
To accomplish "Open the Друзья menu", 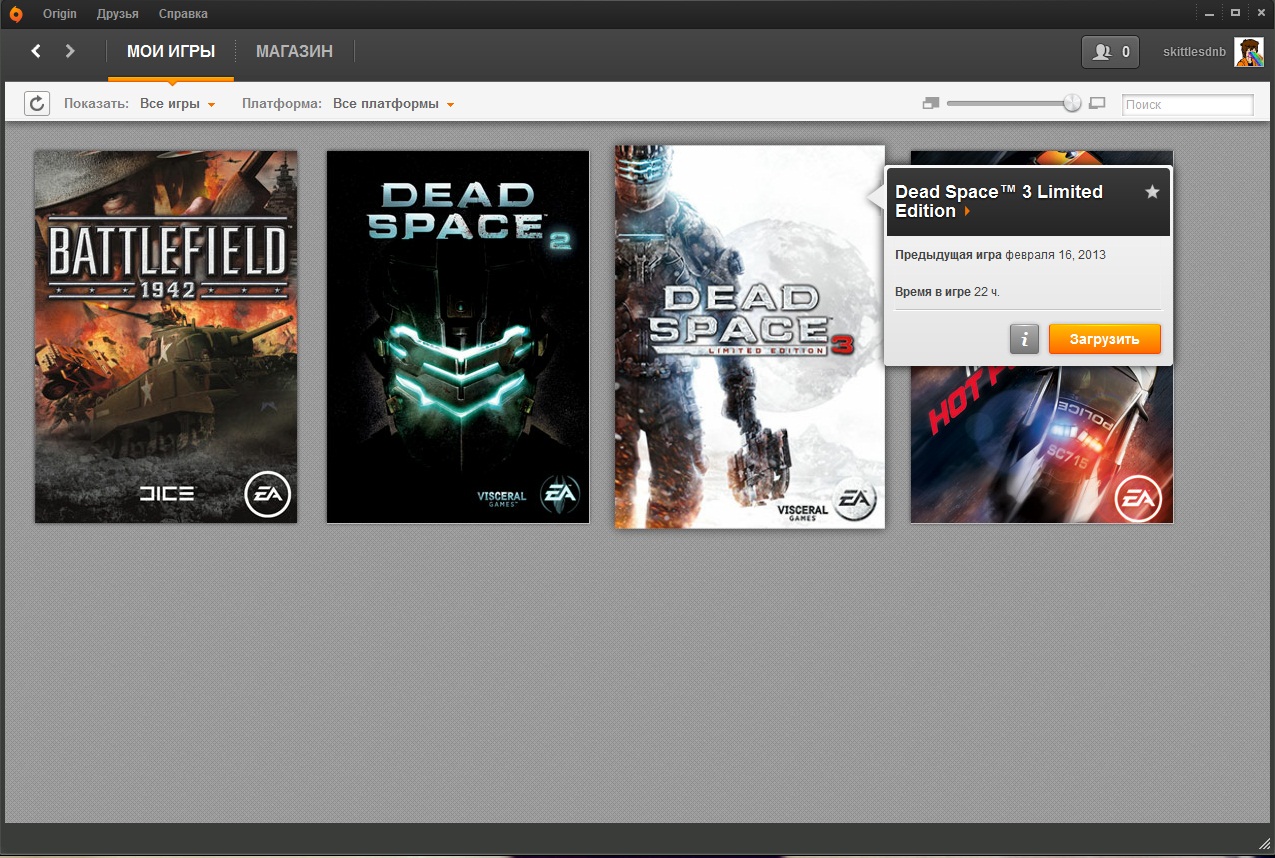I will coord(118,14).
